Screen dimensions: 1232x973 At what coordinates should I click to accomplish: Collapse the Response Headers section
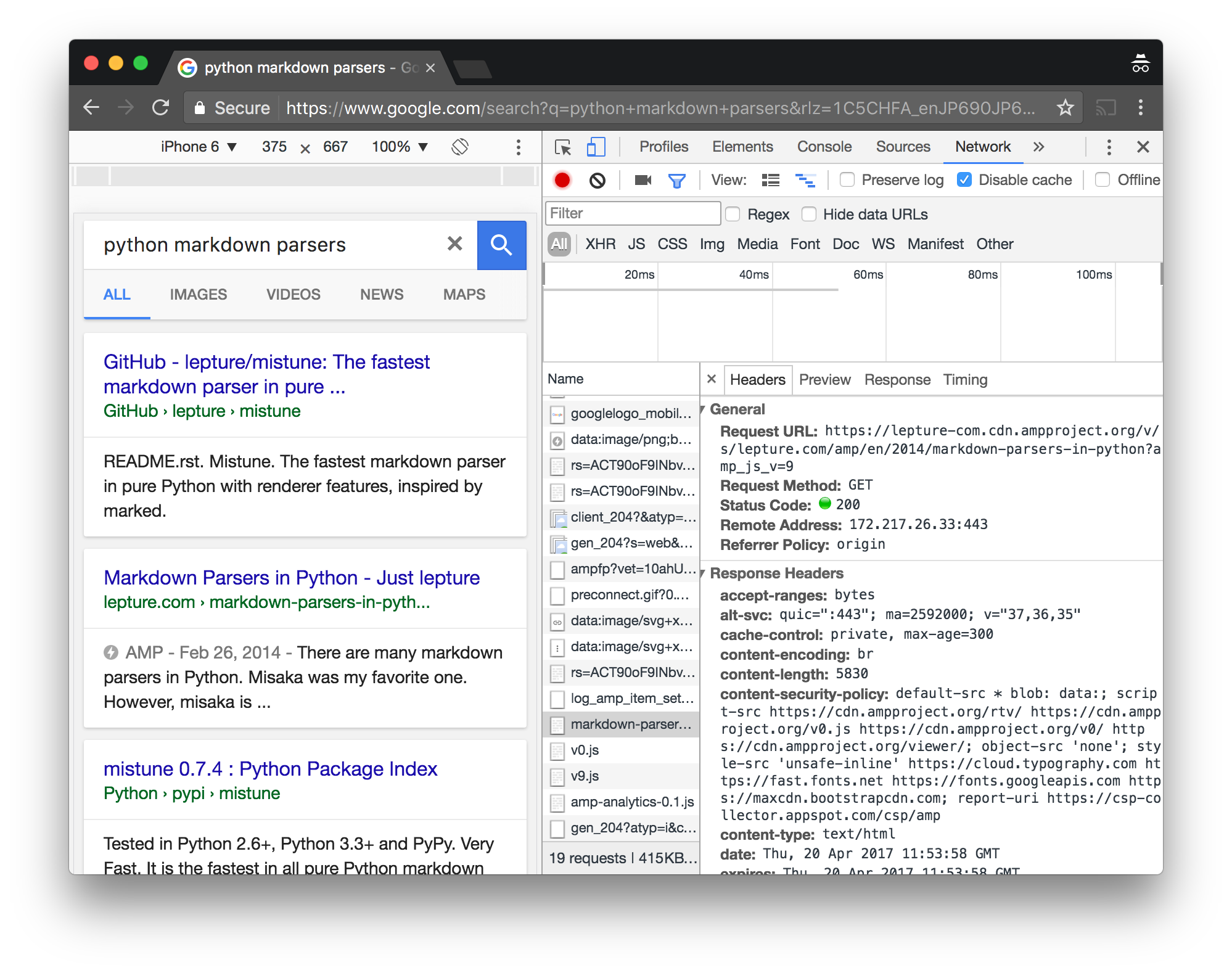pos(703,573)
